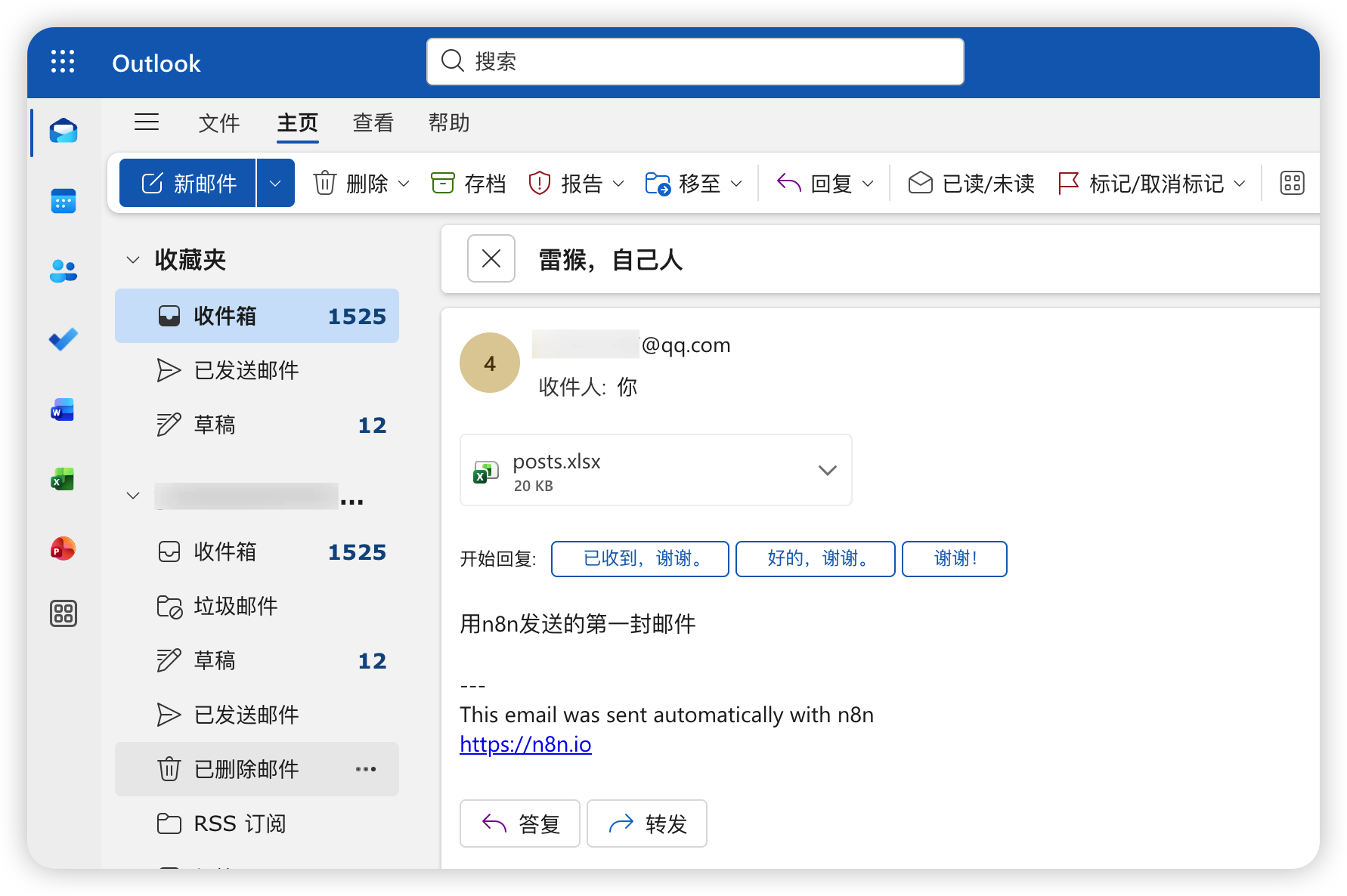This screenshot has width=1347, height=896.
Task: Select 收件箱 under 收藏夹
Action: (x=257, y=316)
